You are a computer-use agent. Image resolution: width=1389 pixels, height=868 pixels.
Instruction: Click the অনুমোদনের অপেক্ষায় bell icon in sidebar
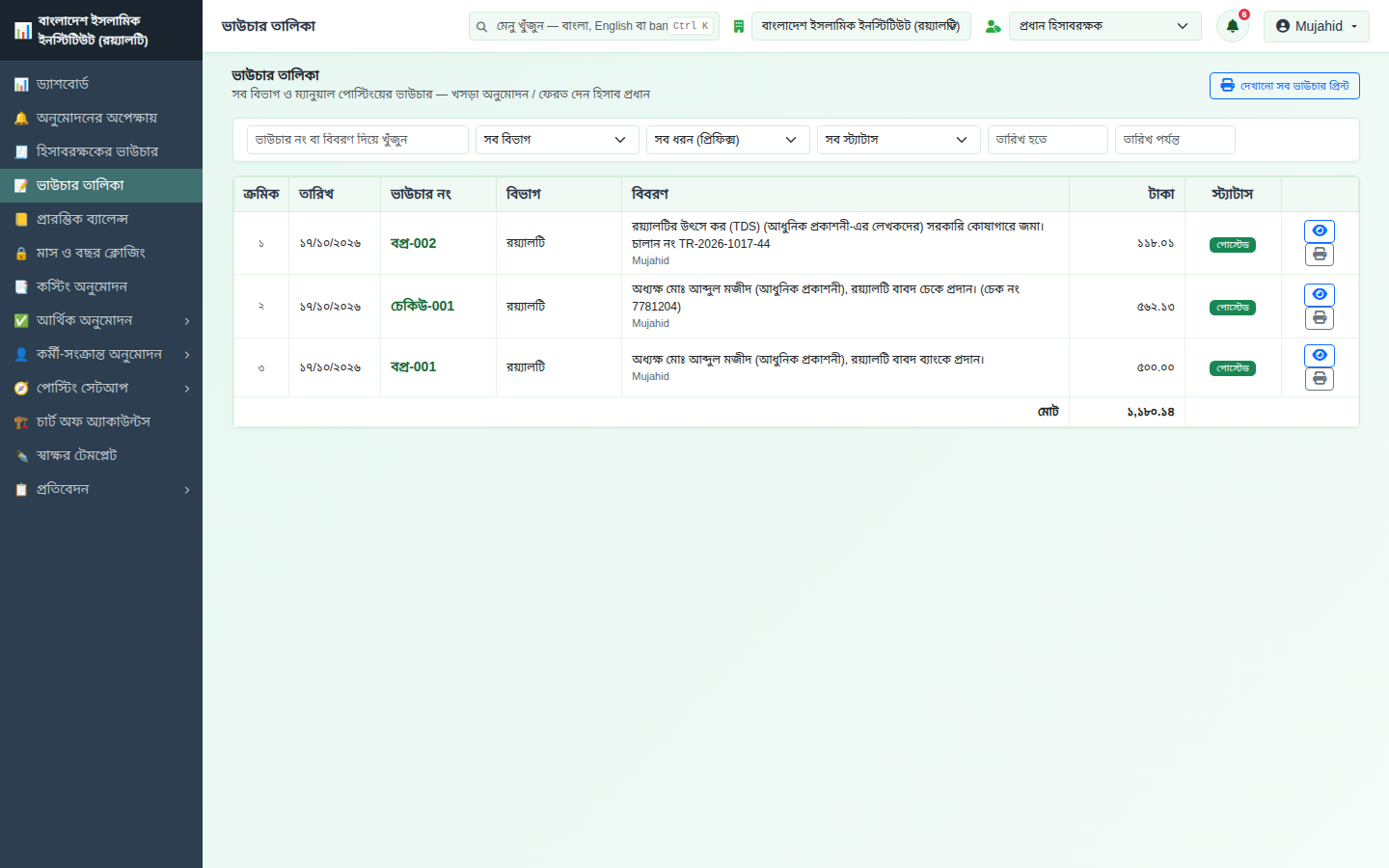[x=21, y=119]
